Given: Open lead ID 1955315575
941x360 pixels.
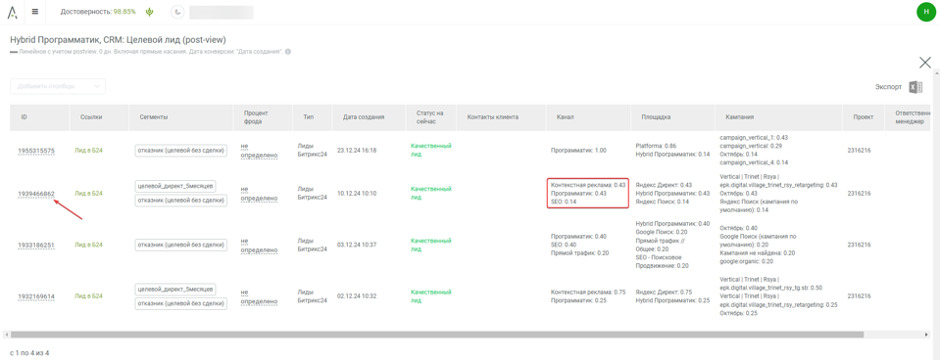Looking at the screenshot, I should pos(36,151).
